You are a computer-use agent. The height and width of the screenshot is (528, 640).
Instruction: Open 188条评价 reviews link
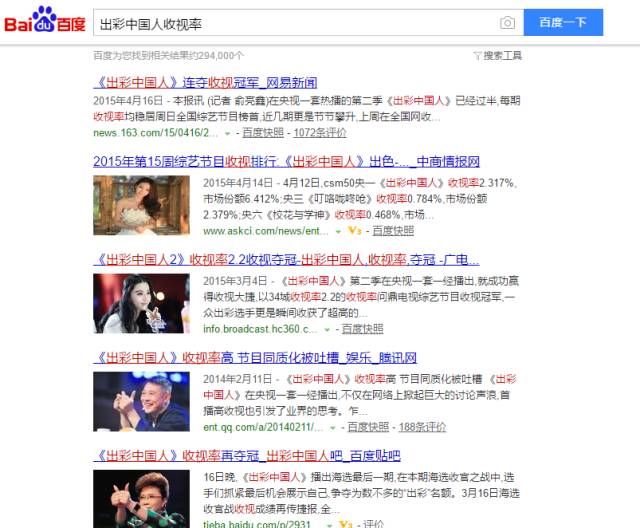pyautogui.click(x=422, y=427)
